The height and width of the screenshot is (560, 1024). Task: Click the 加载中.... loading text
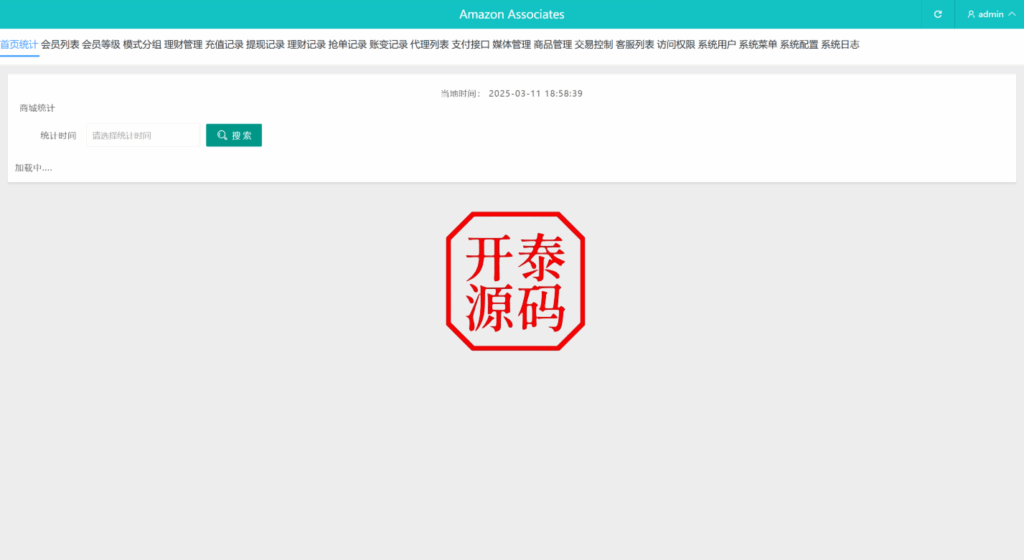[x=33, y=168]
